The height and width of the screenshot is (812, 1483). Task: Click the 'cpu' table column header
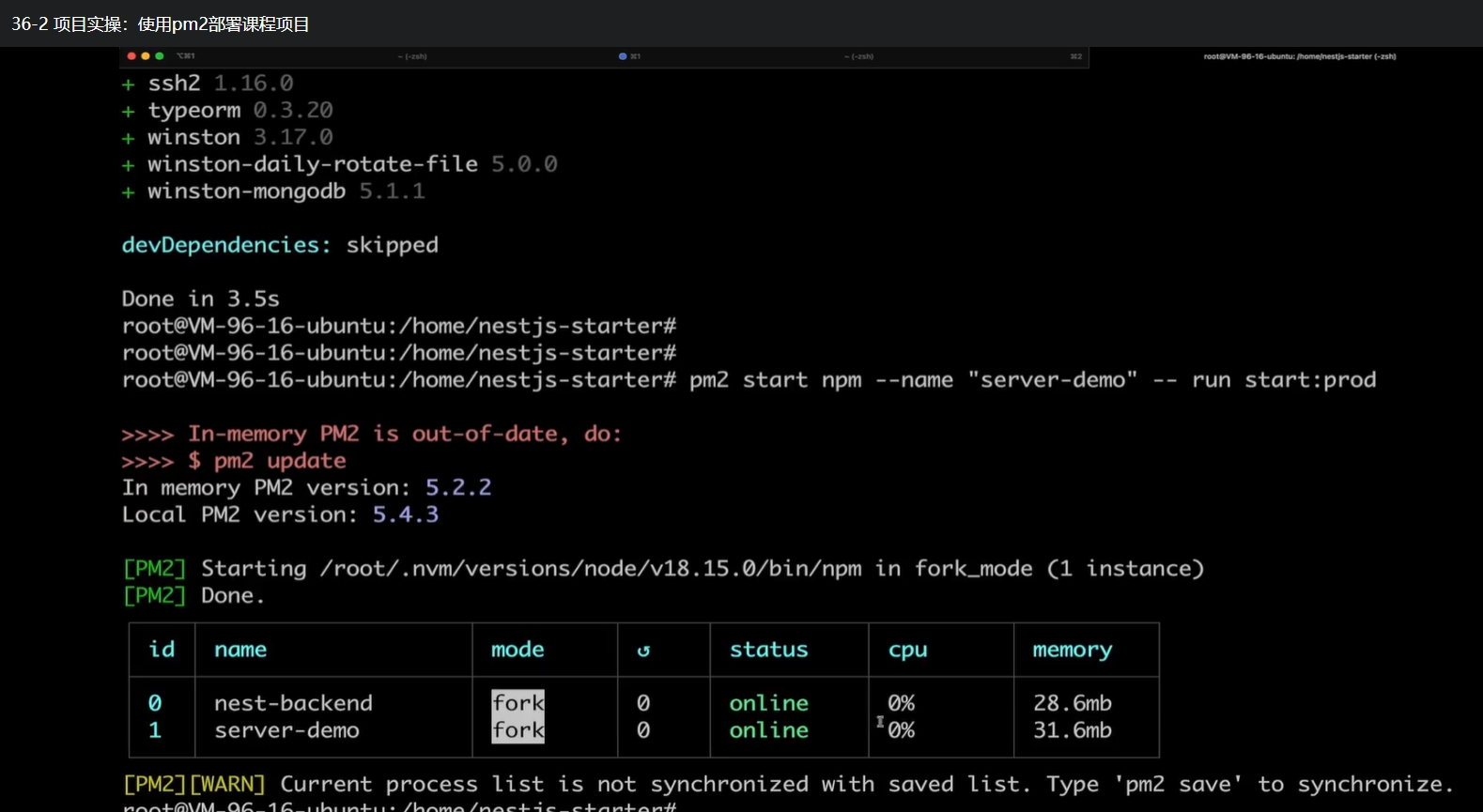click(908, 651)
